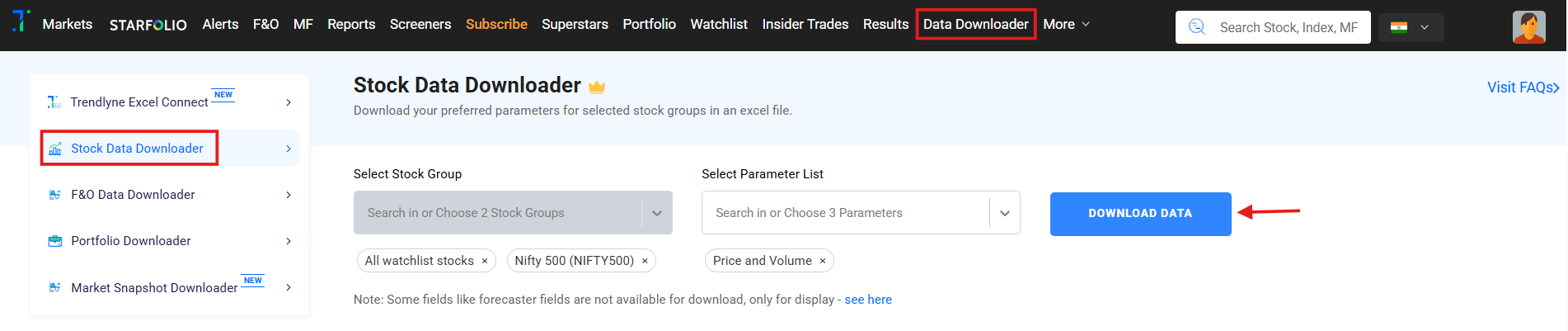Click the Search Stock, Index, MF field
Viewport: 1568px width, 331px height.
tap(1288, 27)
